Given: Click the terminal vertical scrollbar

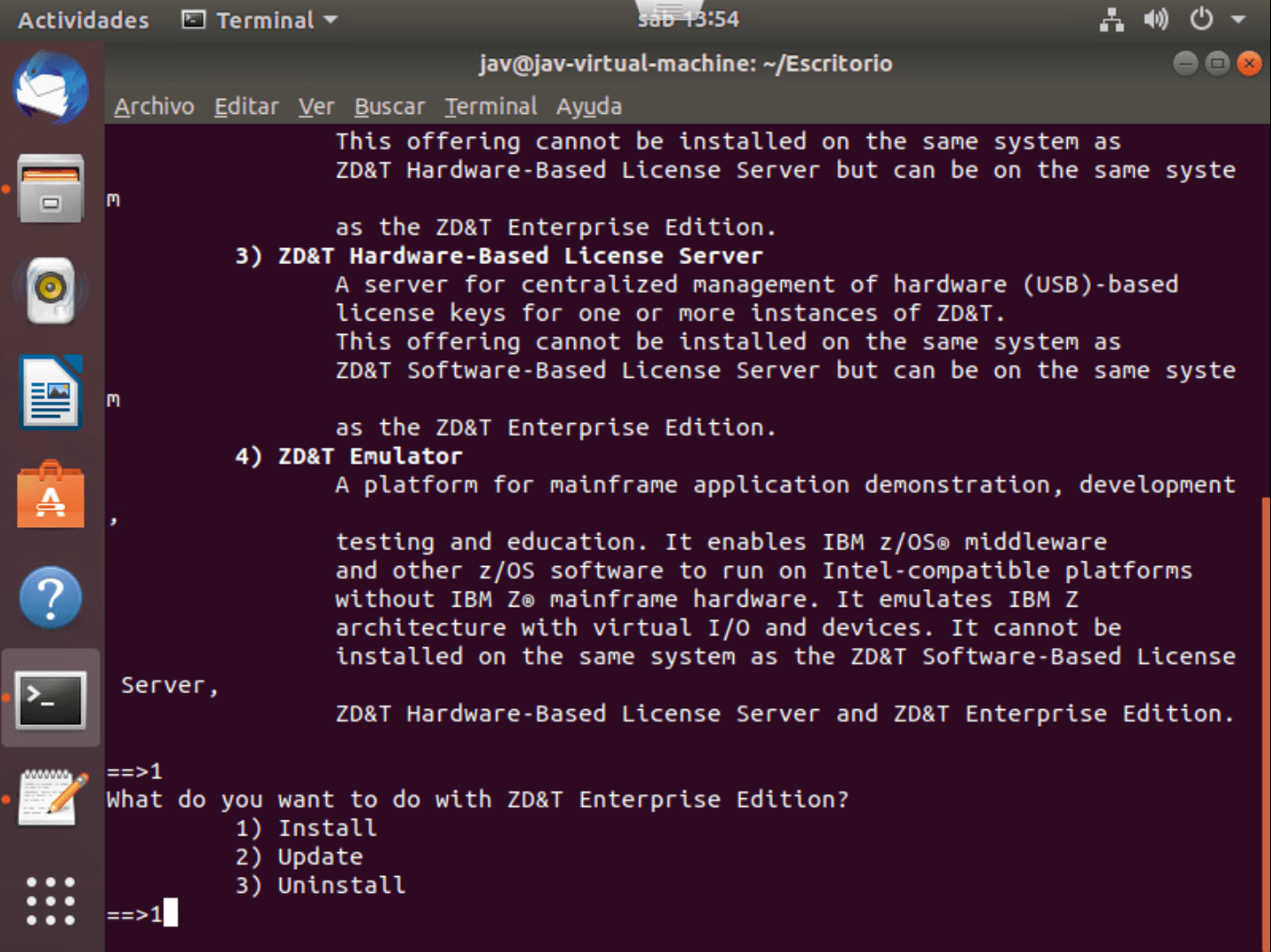Looking at the screenshot, I should tap(1265, 706).
